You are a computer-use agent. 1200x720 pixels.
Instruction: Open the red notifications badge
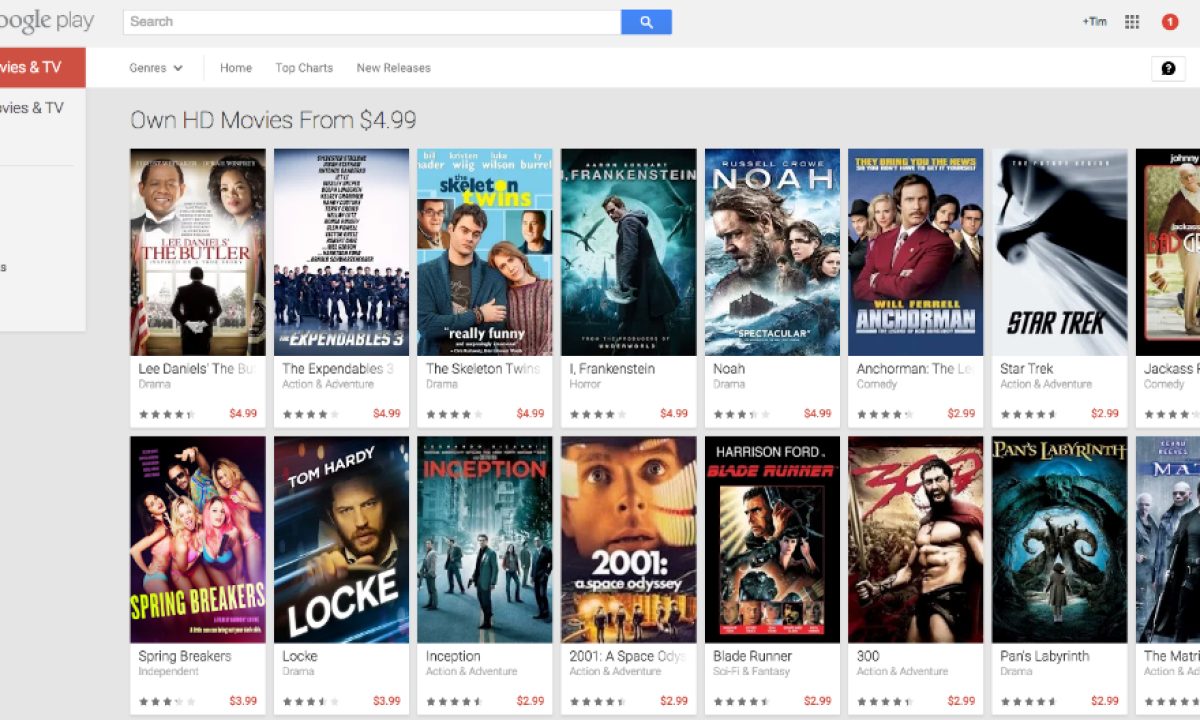pos(1169,22)
